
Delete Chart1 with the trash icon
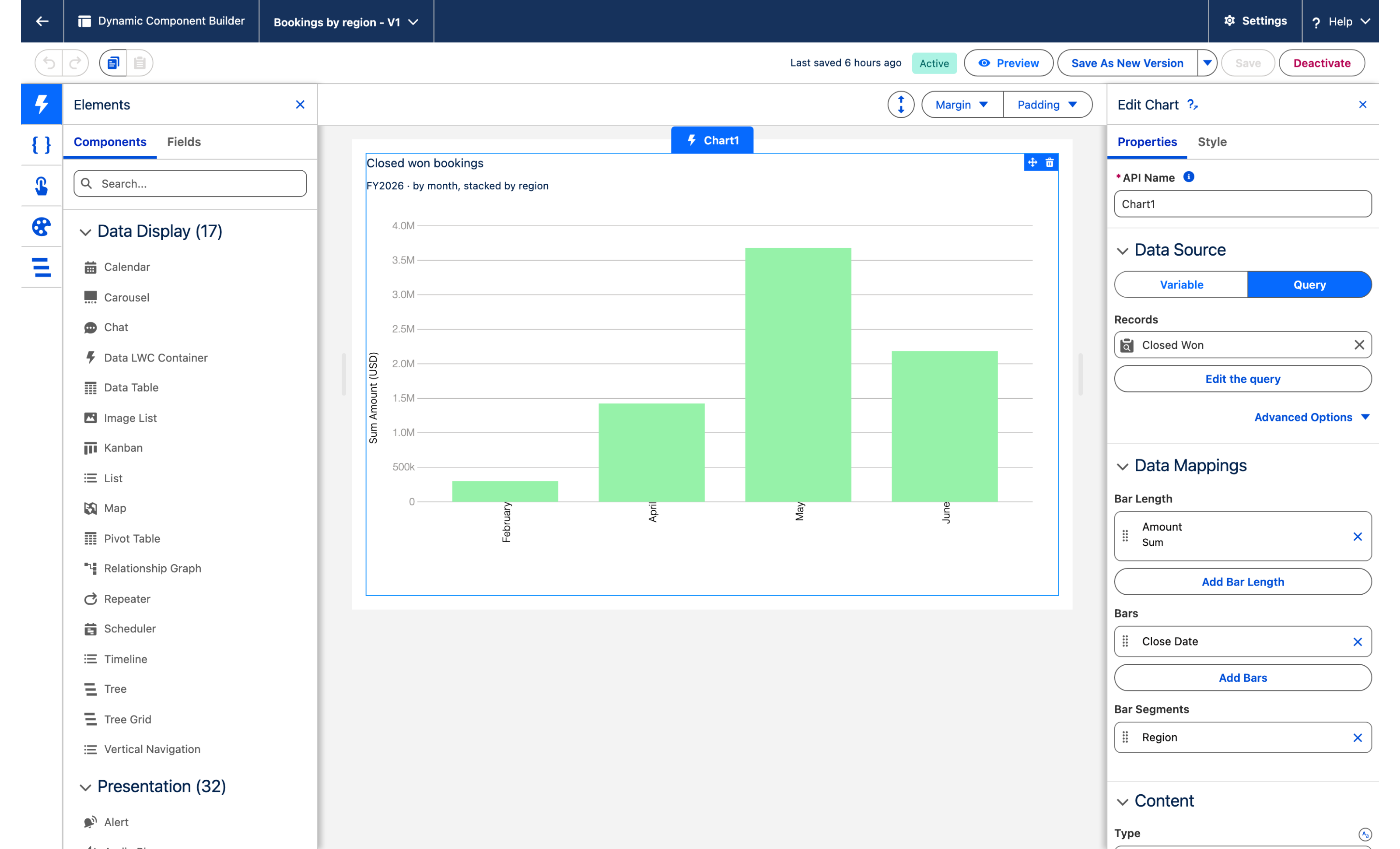click(x=1050, y=162)
